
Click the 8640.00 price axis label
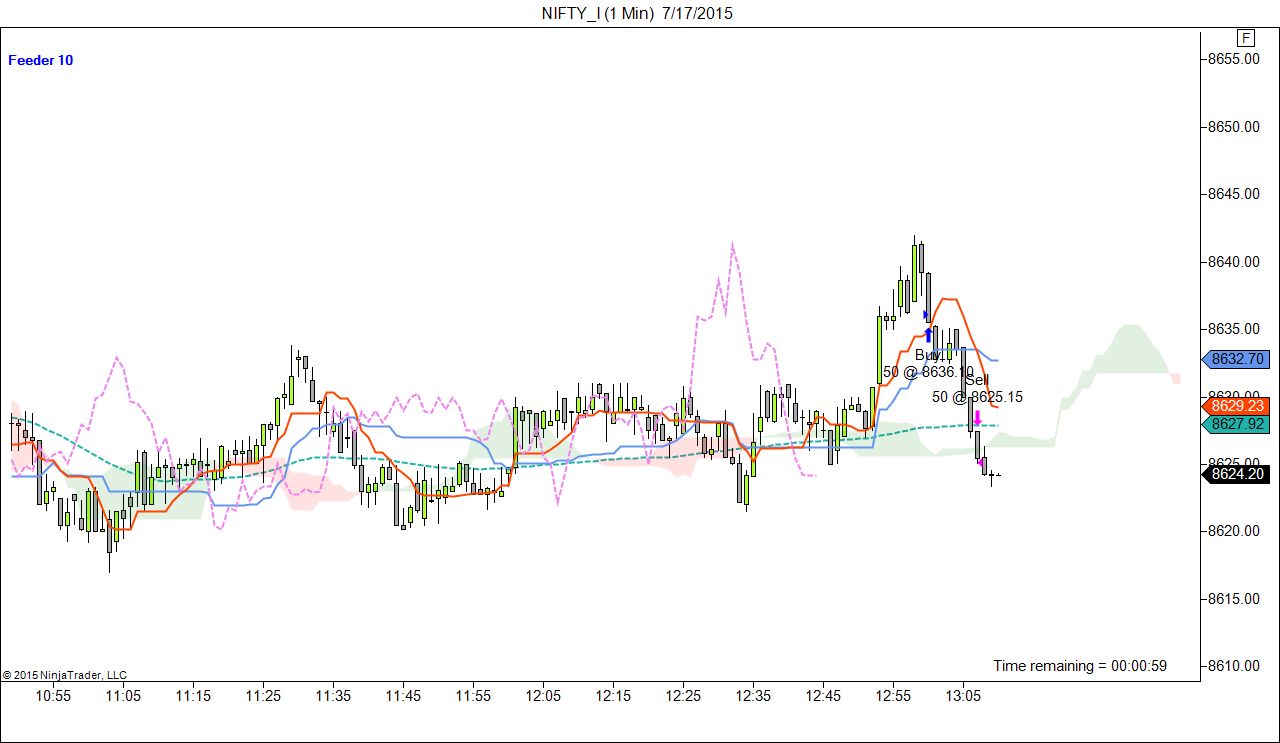[1233, 262]
